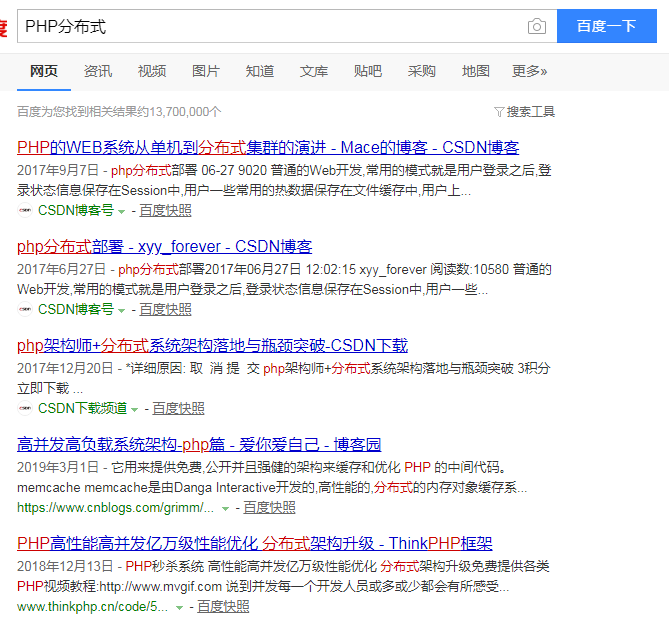Viewport: 669px width, 625px height.
Task: Click the camera image-search icon
Action: (x=536, y=26)
